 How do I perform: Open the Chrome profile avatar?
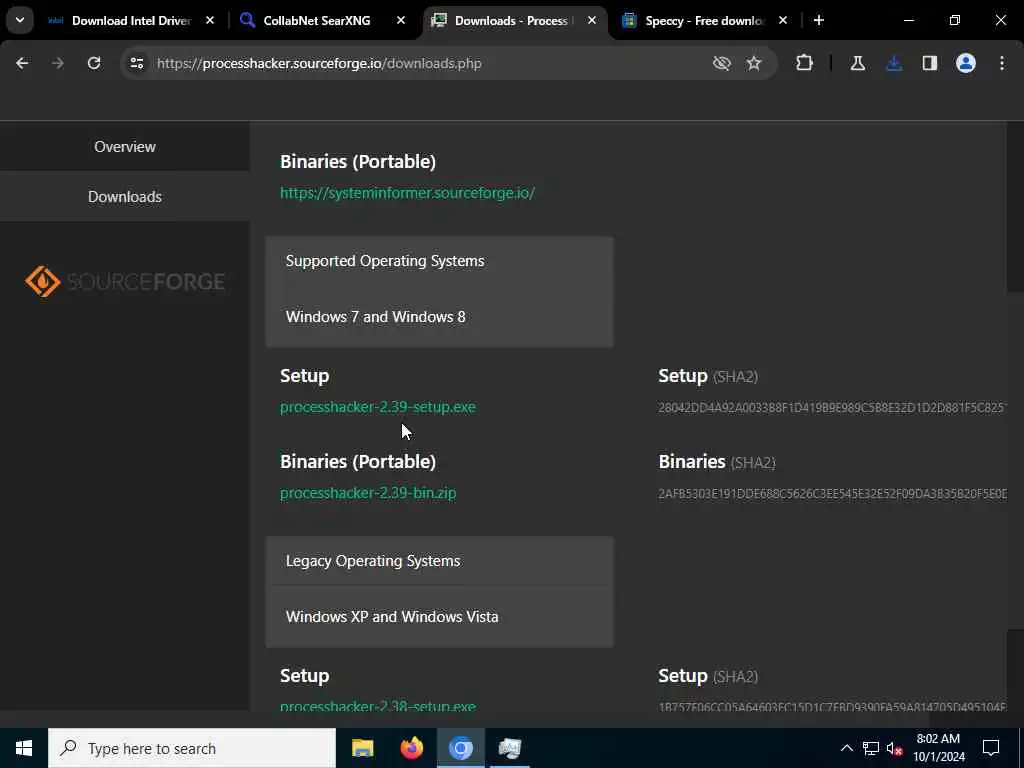click(x=966, y=63)
